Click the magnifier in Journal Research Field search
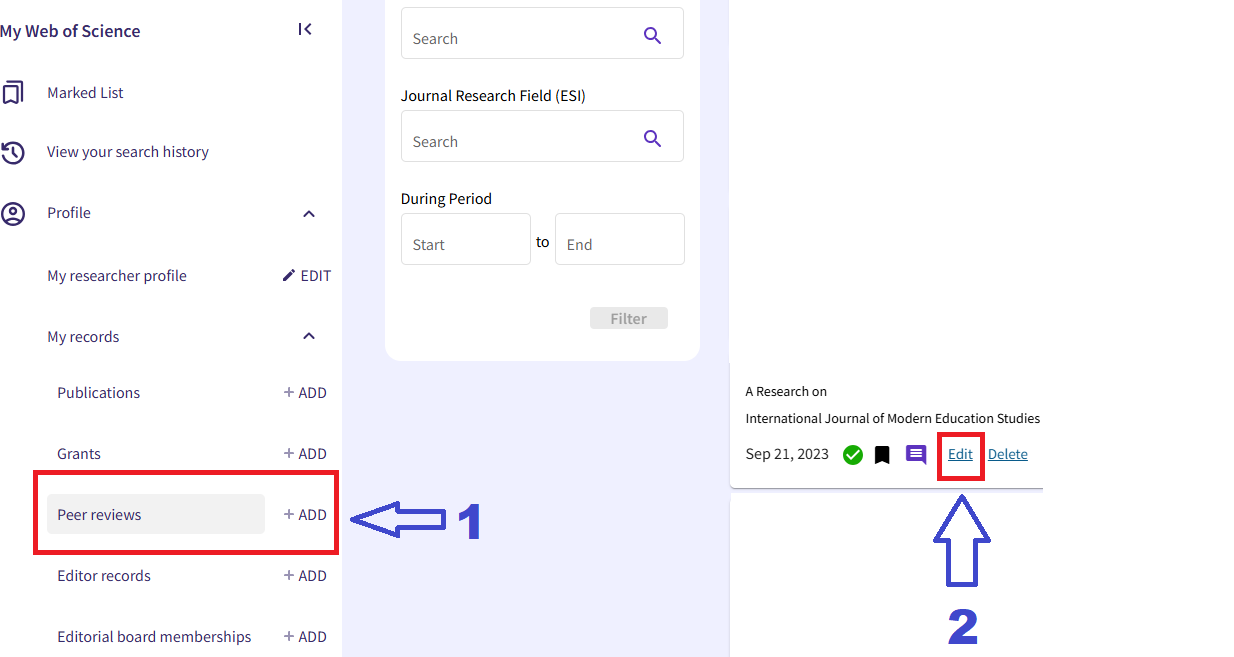This screenshot has width=1234, height=657. tap(652, 139)
